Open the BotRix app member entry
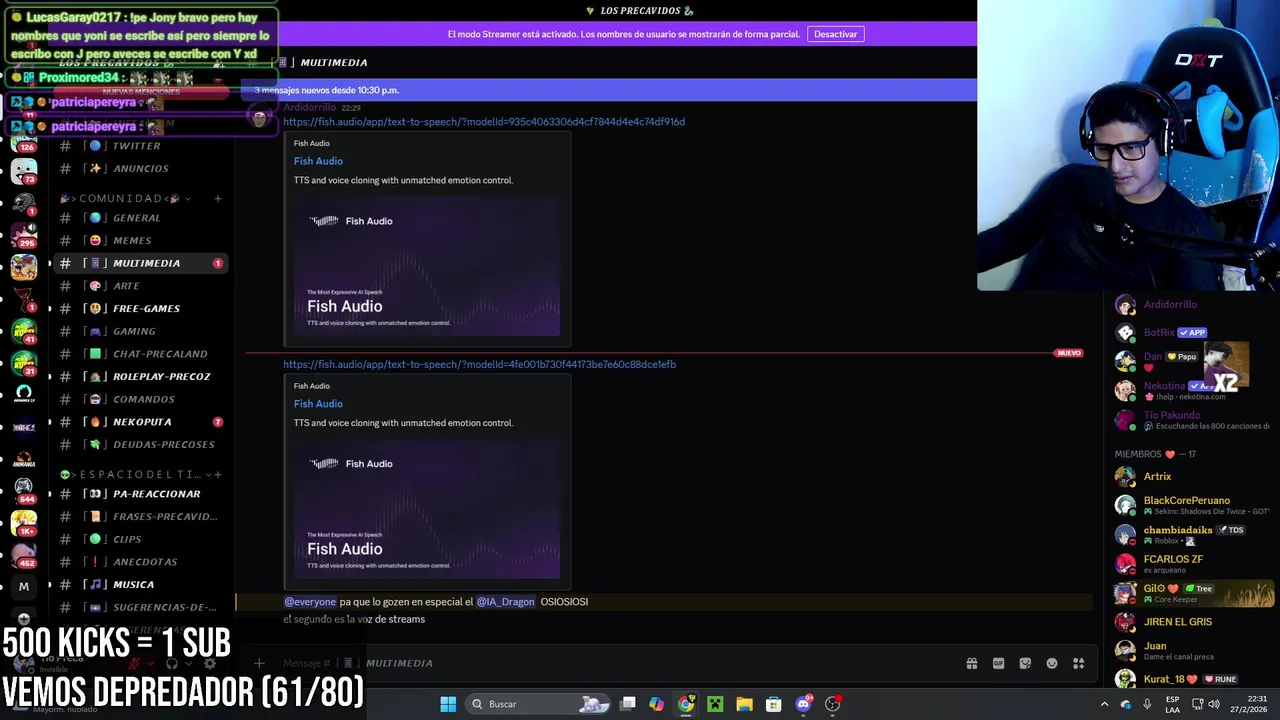This screenshot has height=720, width=1280. coord(1192,333)
